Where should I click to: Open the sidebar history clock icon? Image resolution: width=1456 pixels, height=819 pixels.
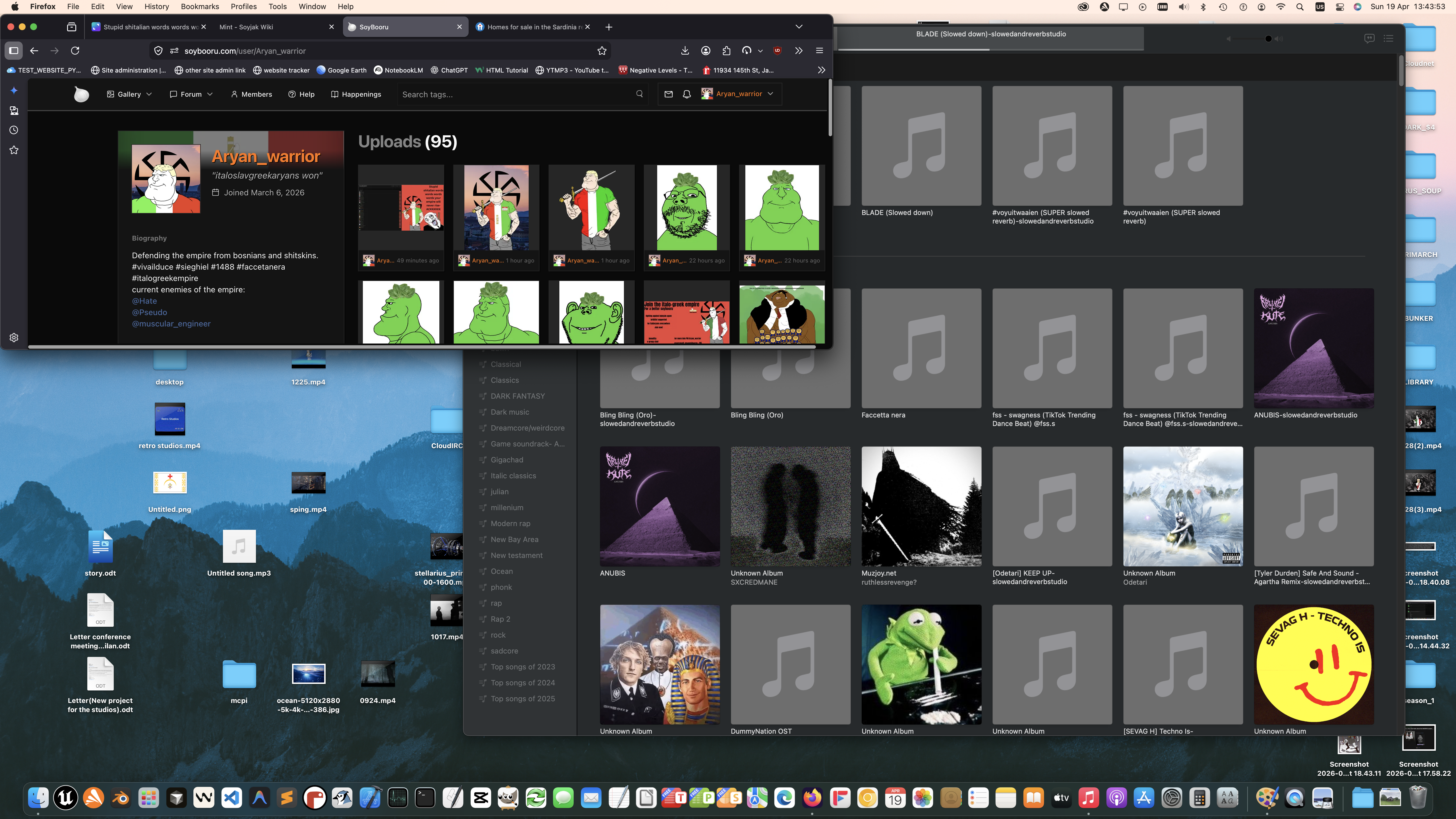point(14,130)
